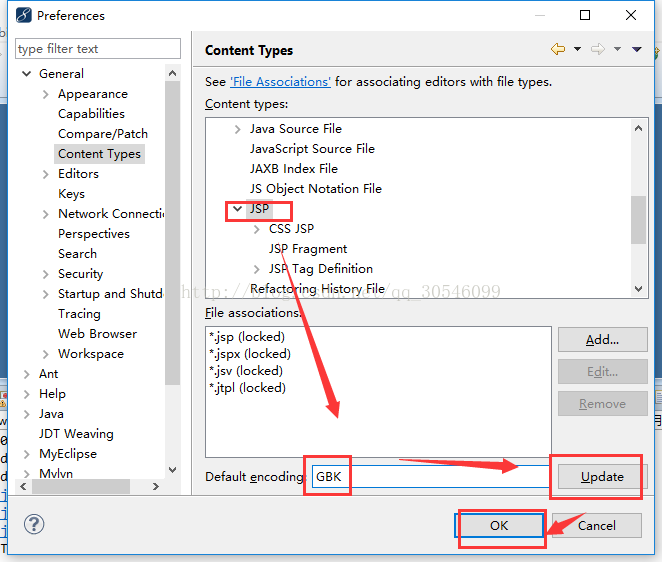The height and width of the screenshot is (562, 662).
Task: Click the tree horizontal scroll-left arrow
Action: [23, 486]
